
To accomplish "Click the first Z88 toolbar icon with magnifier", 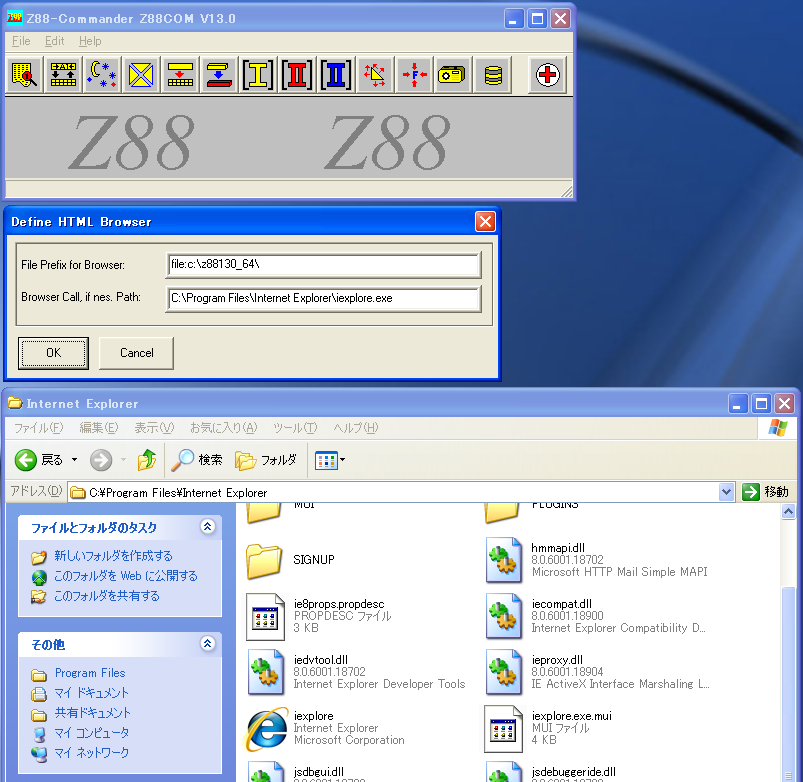I will point(24,75).
